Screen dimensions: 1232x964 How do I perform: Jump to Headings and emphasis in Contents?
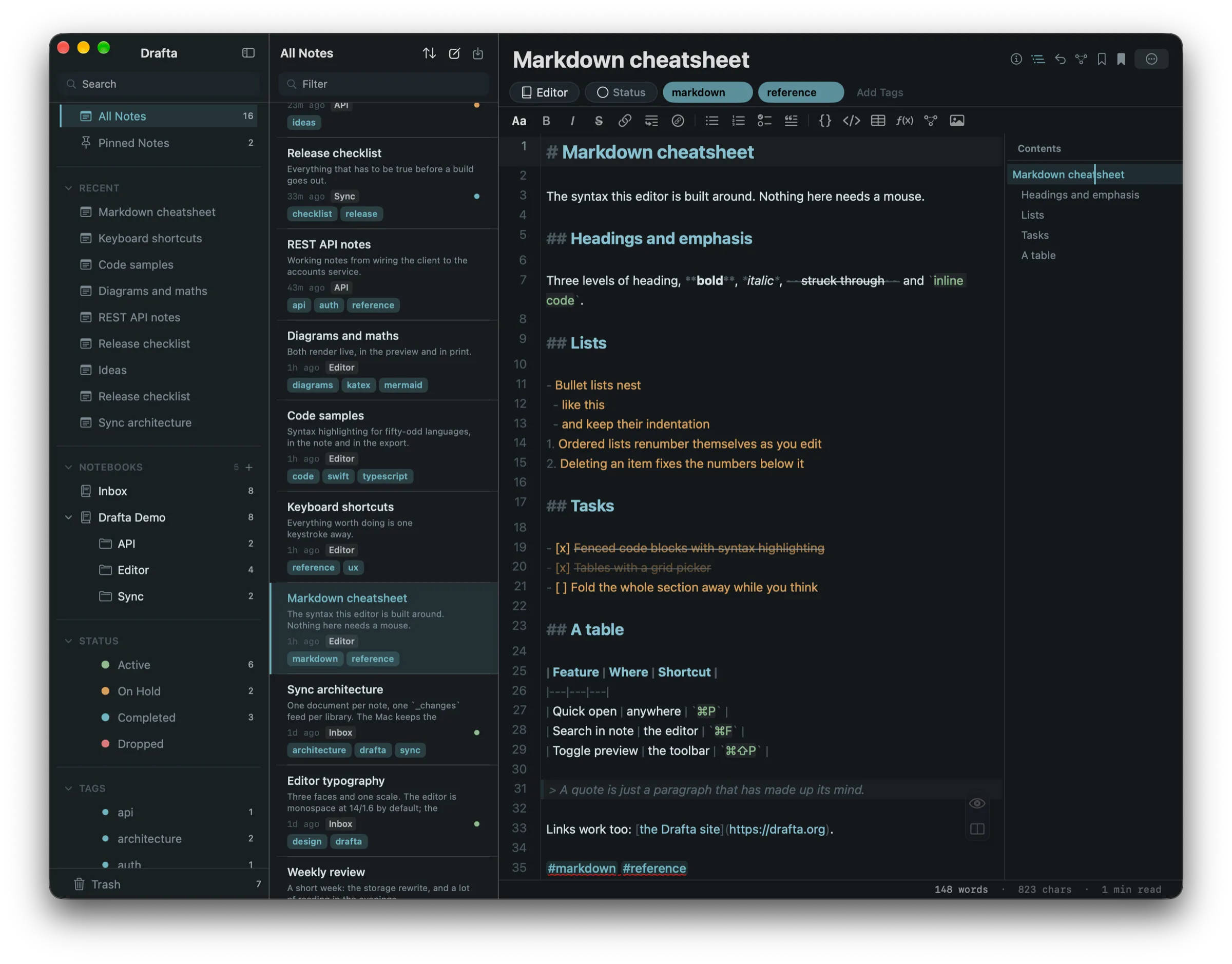[x=1080, y=195]
